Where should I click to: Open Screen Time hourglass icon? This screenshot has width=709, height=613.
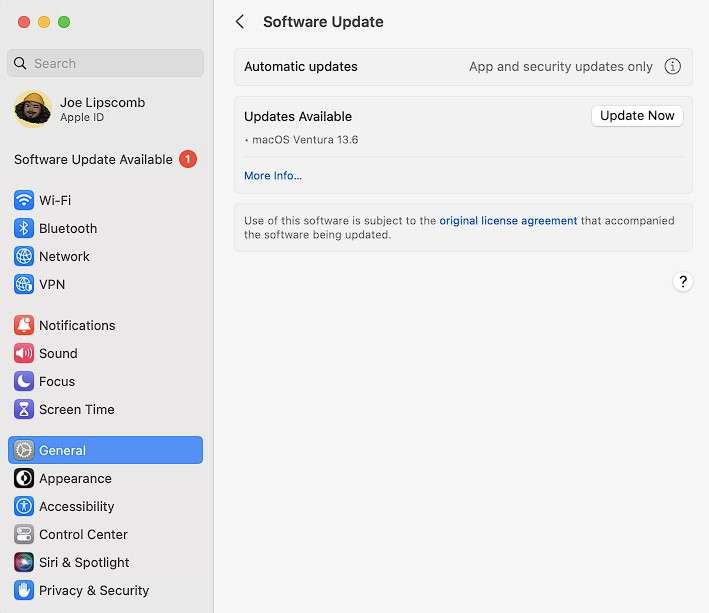(24, 409)
